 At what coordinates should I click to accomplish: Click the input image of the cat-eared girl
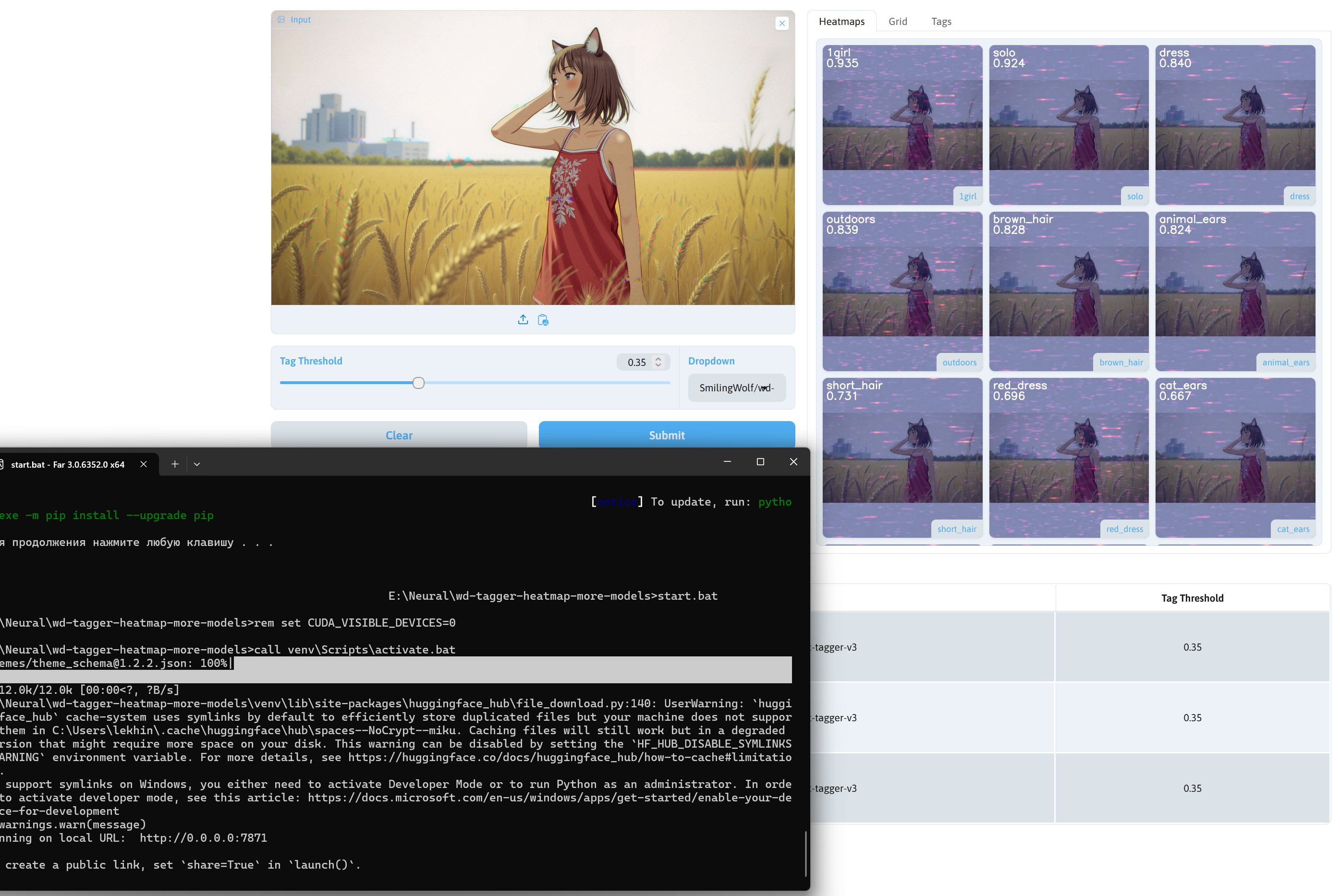pyautogui.click(x=533, y=157)
